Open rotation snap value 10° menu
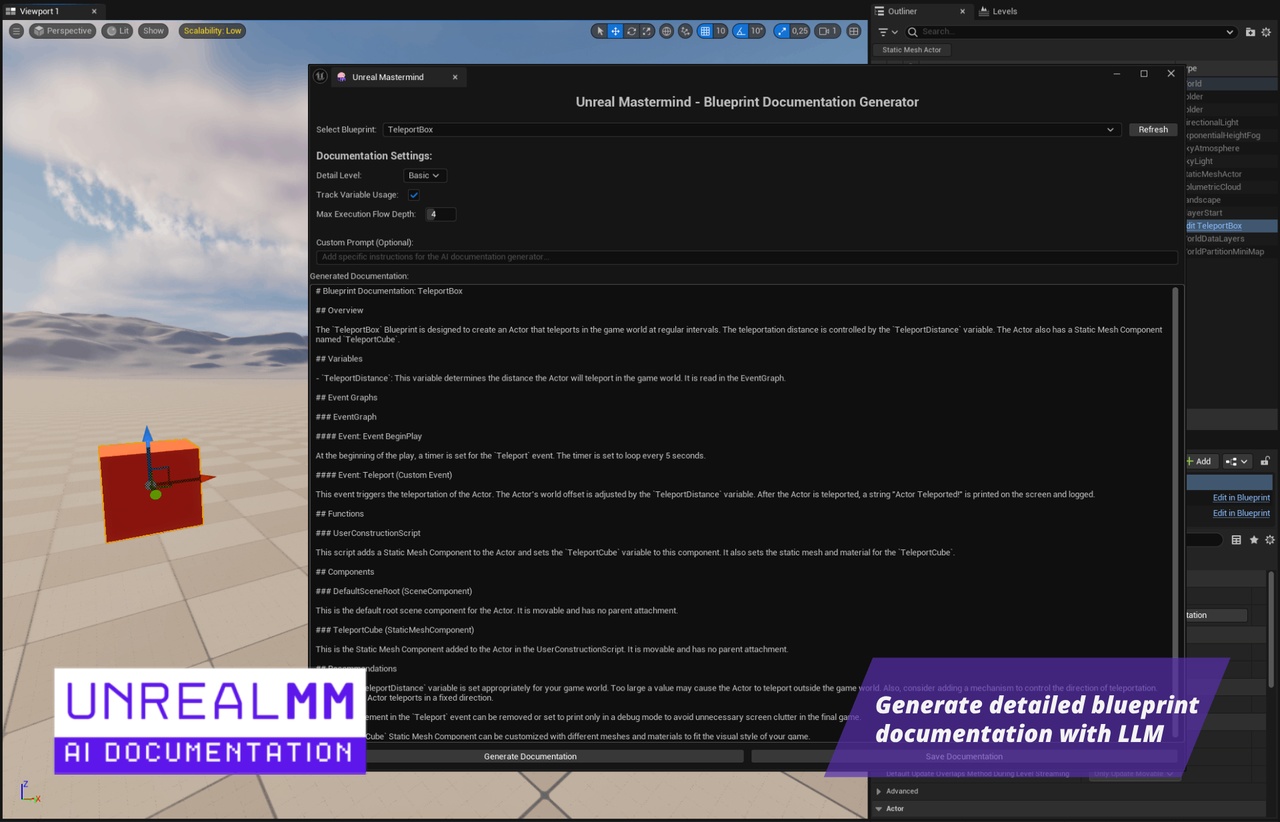The height and width of the screenshot is (822, 1280). tap(757, 31)
